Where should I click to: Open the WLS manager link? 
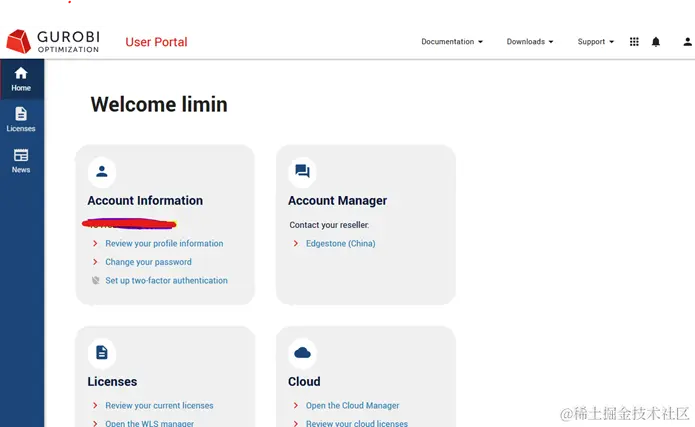[149, 423]
